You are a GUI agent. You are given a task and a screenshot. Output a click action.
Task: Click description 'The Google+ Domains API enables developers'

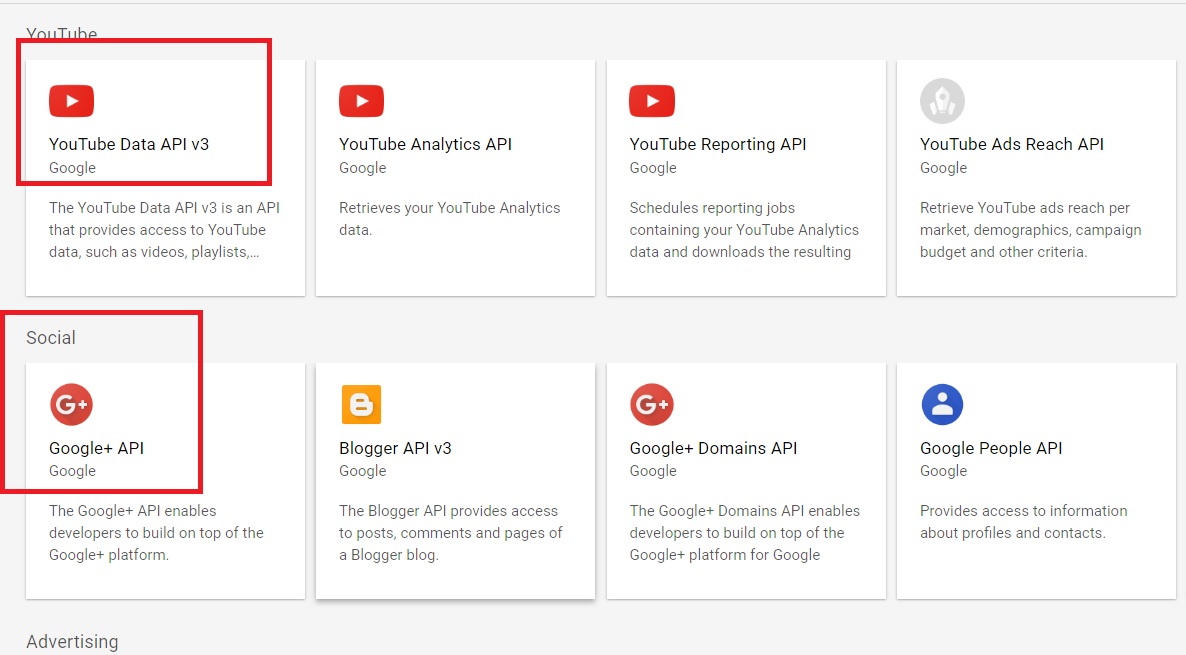(x=744, y=532)
